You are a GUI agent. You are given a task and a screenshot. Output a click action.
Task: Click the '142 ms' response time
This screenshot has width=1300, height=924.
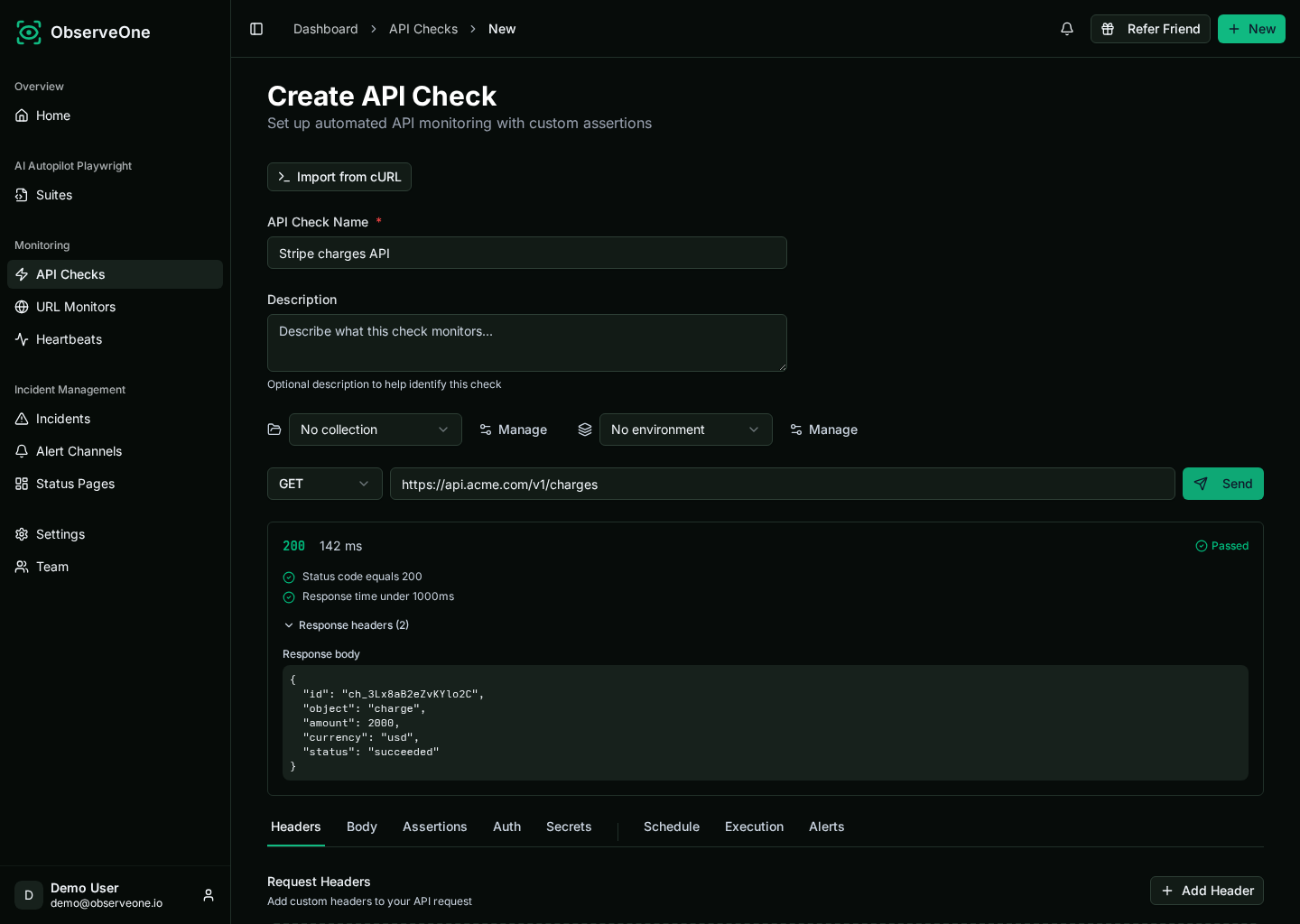click(x=341, y=546)
